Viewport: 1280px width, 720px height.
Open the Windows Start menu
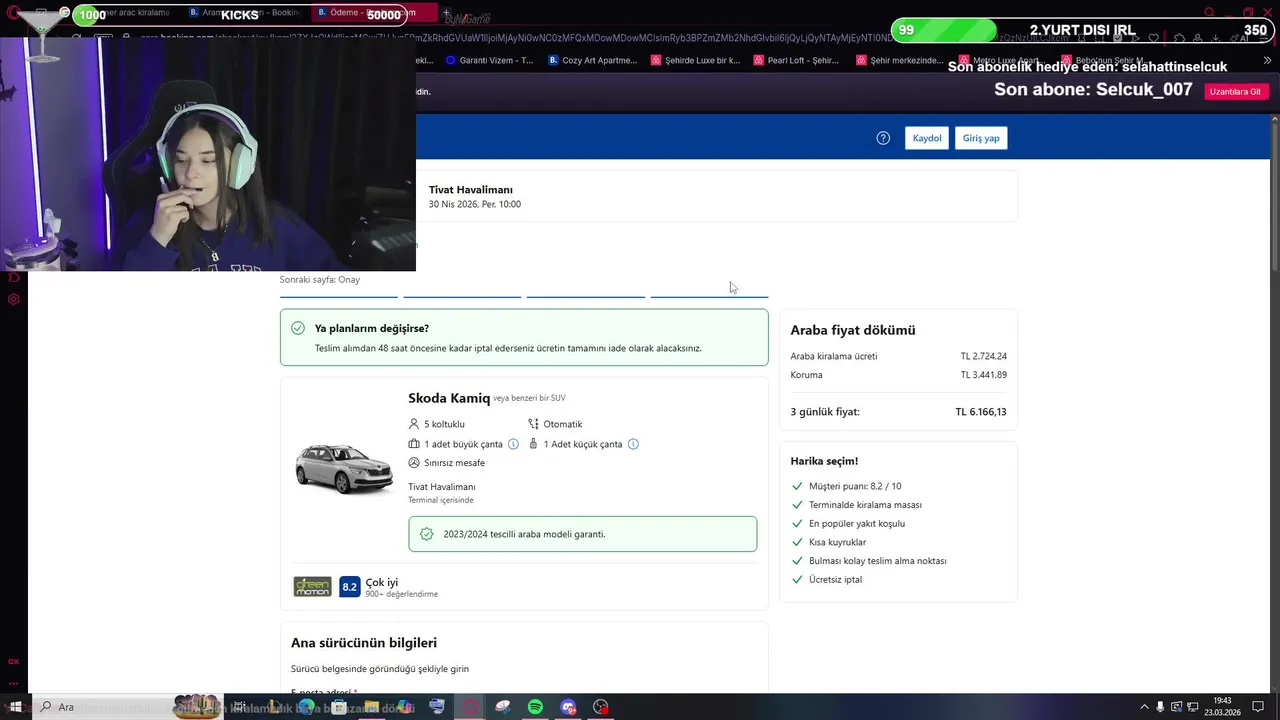tap(15, 707)
